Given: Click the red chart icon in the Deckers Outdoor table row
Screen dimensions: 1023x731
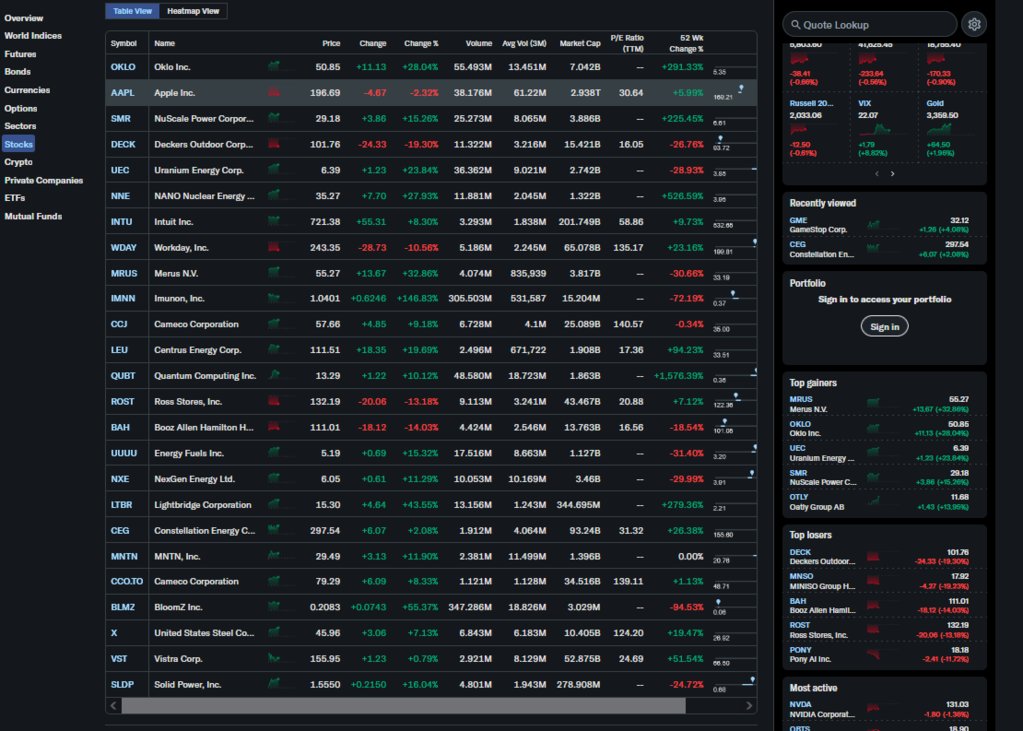Looking at the screenshot, I should (274, 144).
